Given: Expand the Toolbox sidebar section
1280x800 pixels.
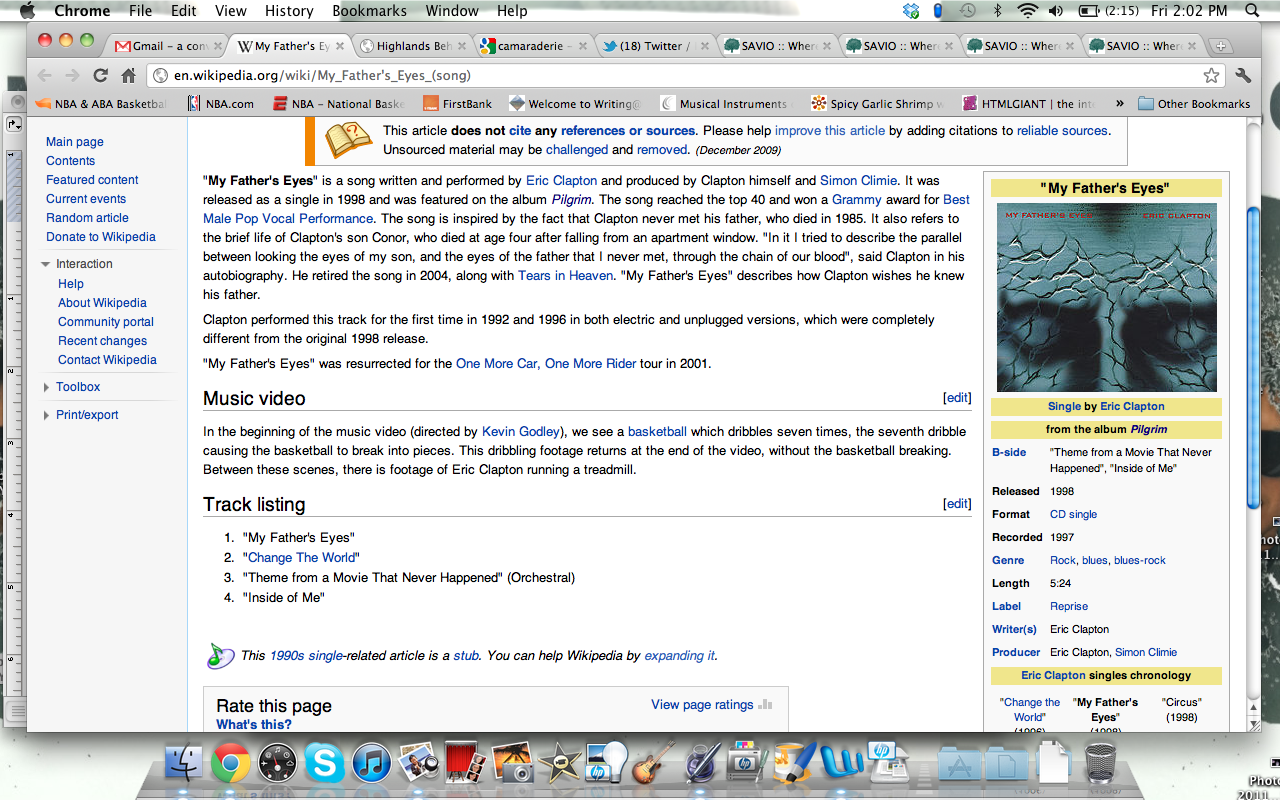Looking at the screenshot, I should coord(46,387).
